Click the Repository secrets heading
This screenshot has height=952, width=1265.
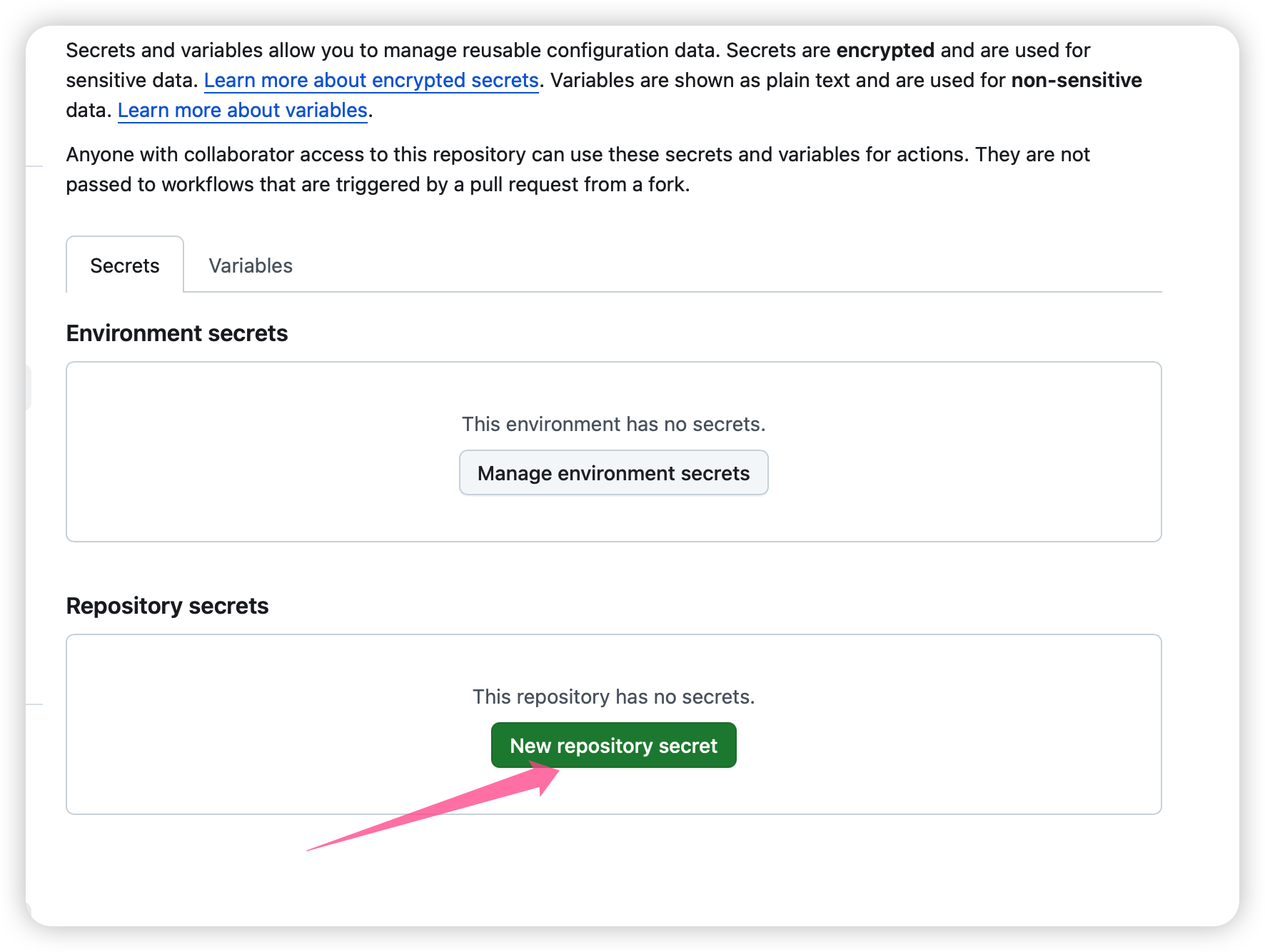(x=167, y=606)
